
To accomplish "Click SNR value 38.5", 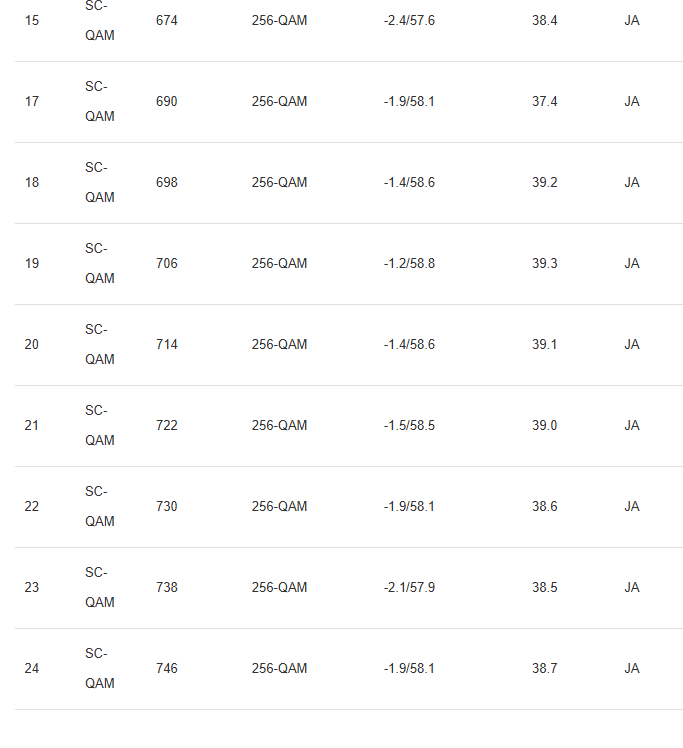I will [545, 588].
